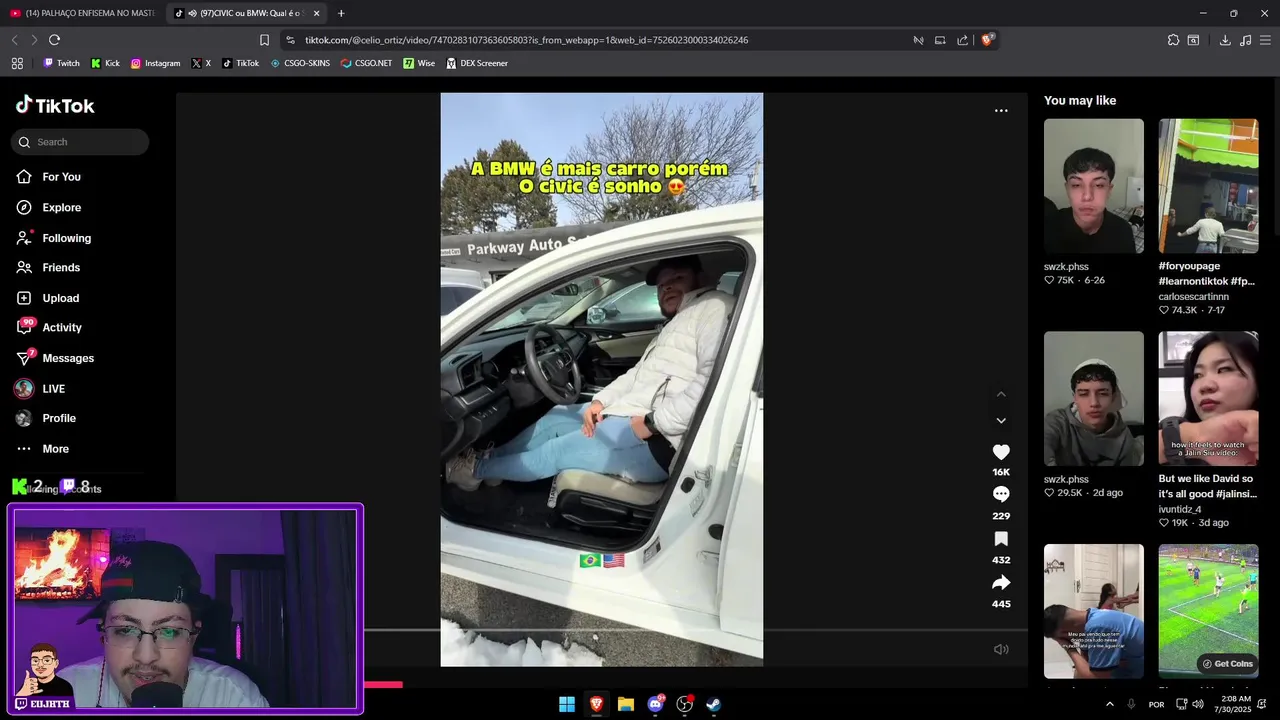Viewport: 1280px width, 720px height.
Task: Open the swzk.phss 75K suggested video
Action: [x=1093, y=186]
